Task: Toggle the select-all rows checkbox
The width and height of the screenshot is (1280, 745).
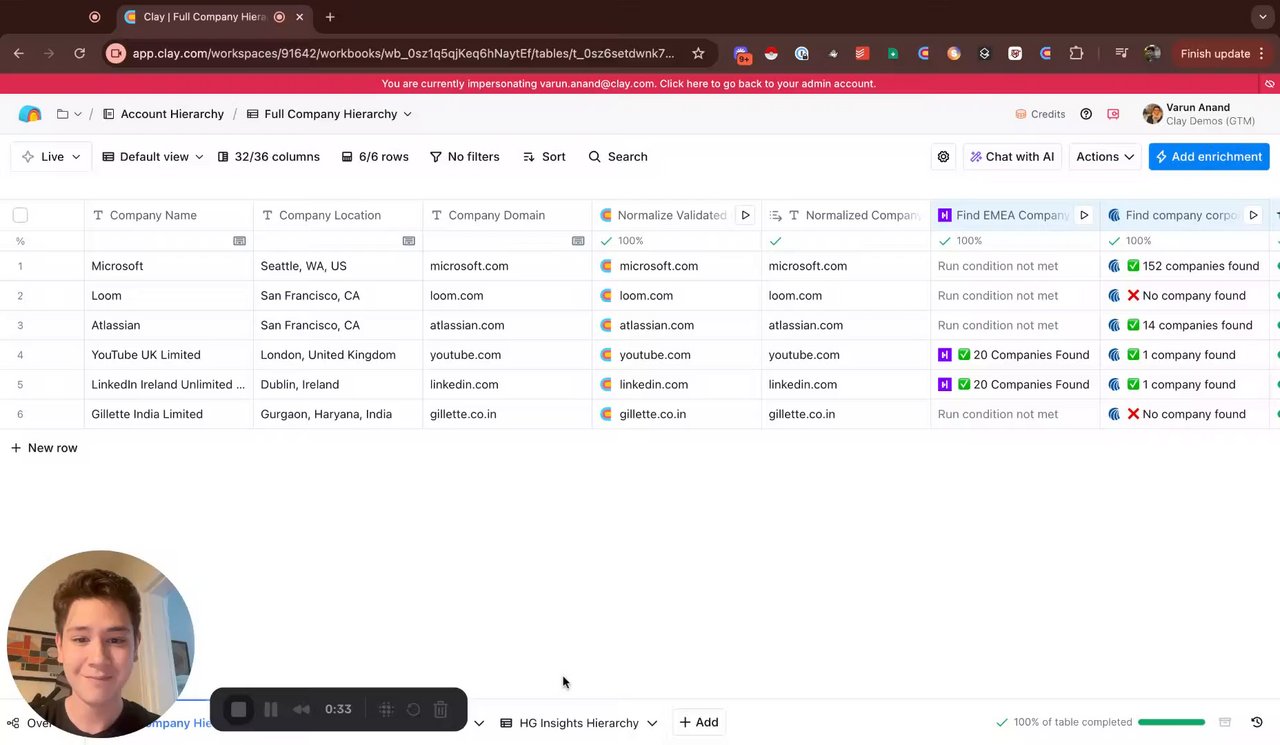Action: point(20,215)
